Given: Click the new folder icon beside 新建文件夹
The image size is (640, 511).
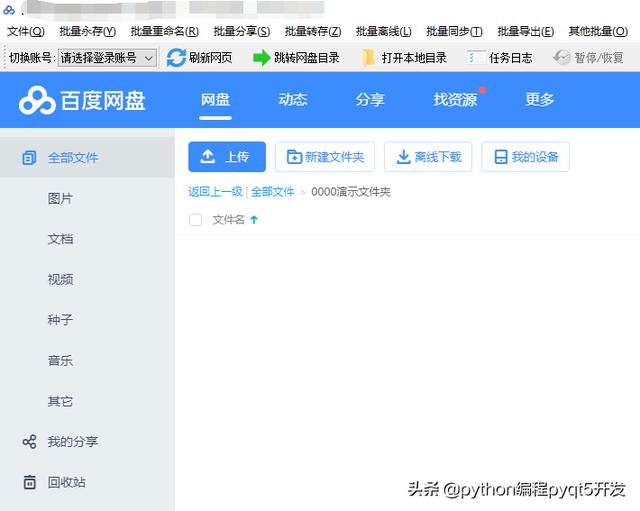Looking at the screenshot, I should [x=294, y=157].
